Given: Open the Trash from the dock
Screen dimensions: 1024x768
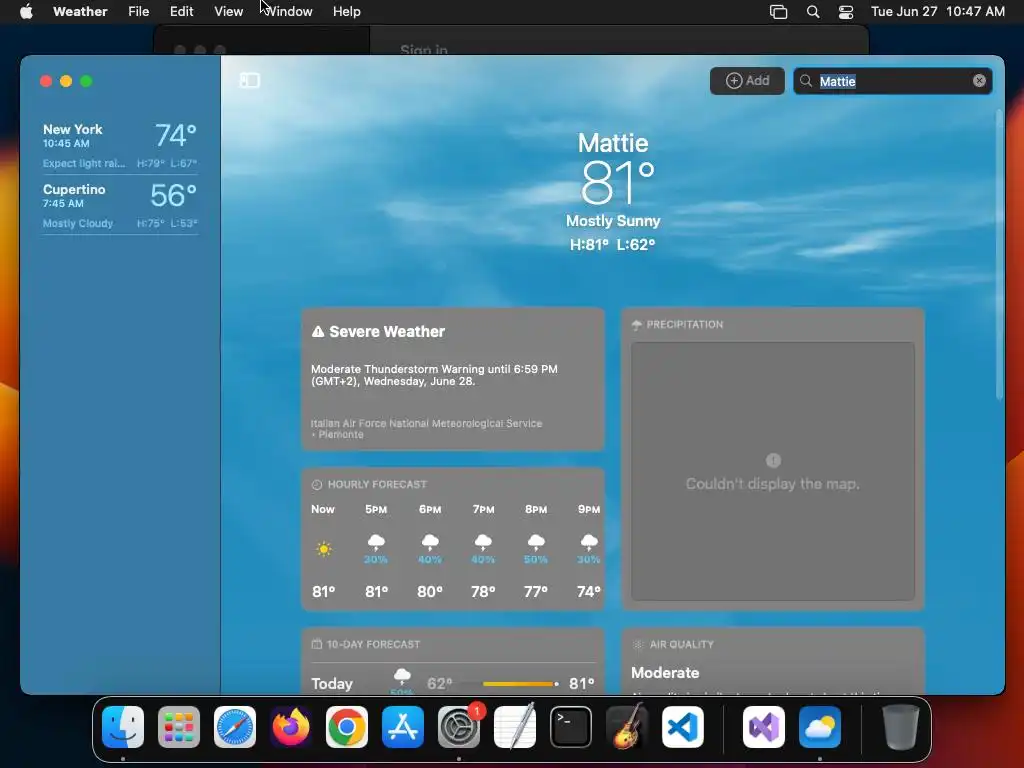Looking at the screenshot, I should pos(901,727).
